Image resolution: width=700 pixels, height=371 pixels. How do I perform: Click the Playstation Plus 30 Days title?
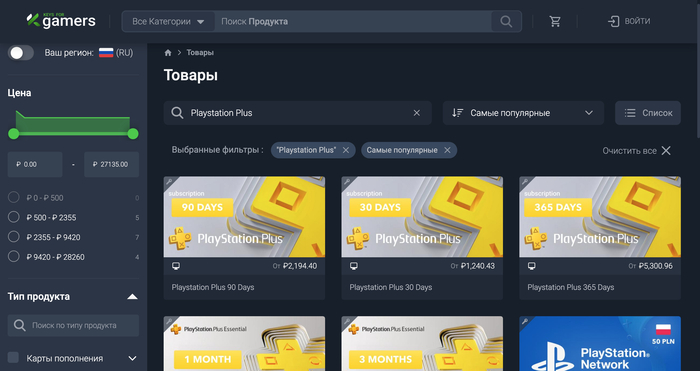(x=391, y=287)
